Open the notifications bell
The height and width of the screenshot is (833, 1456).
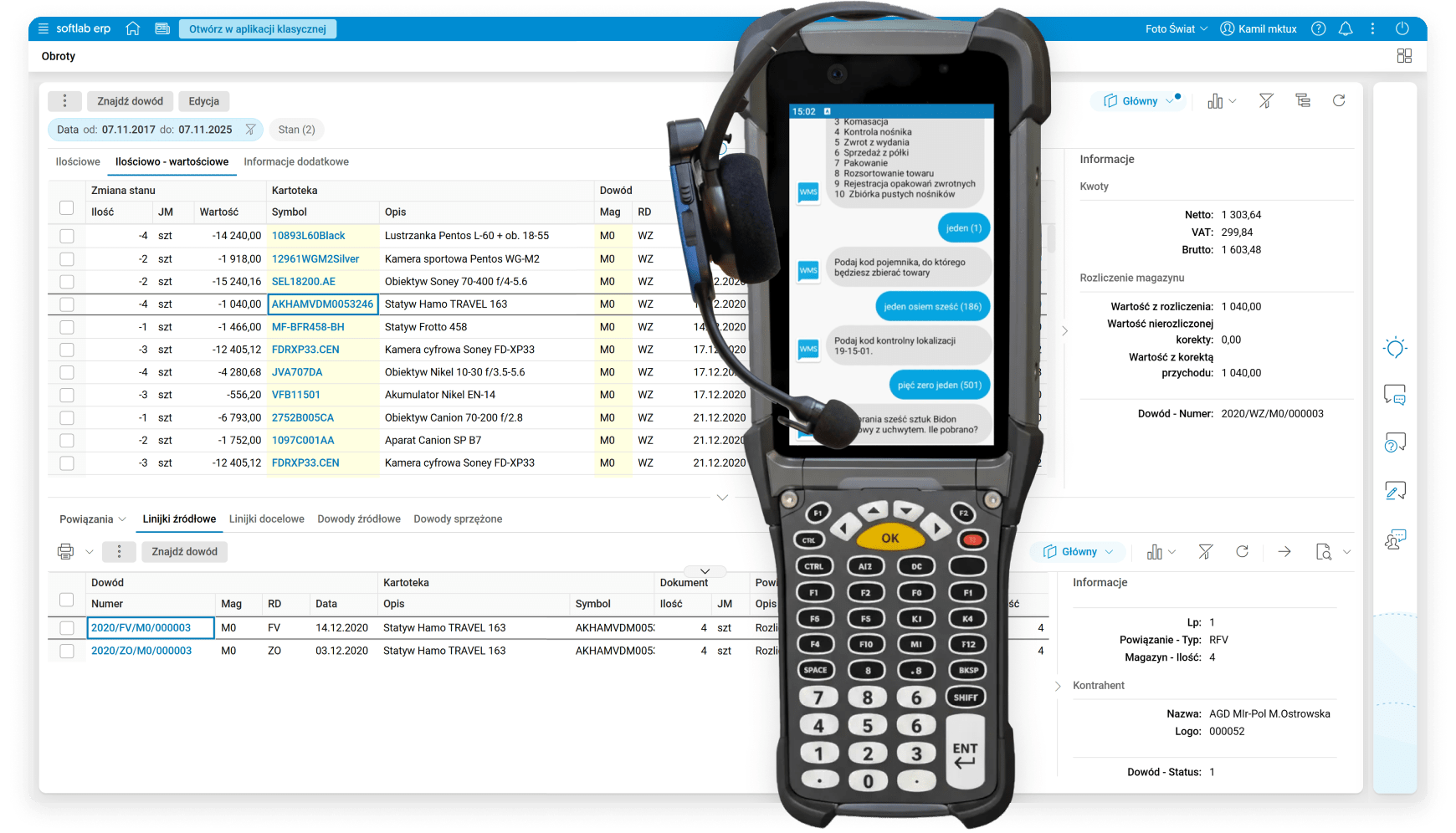[1346, 28]
